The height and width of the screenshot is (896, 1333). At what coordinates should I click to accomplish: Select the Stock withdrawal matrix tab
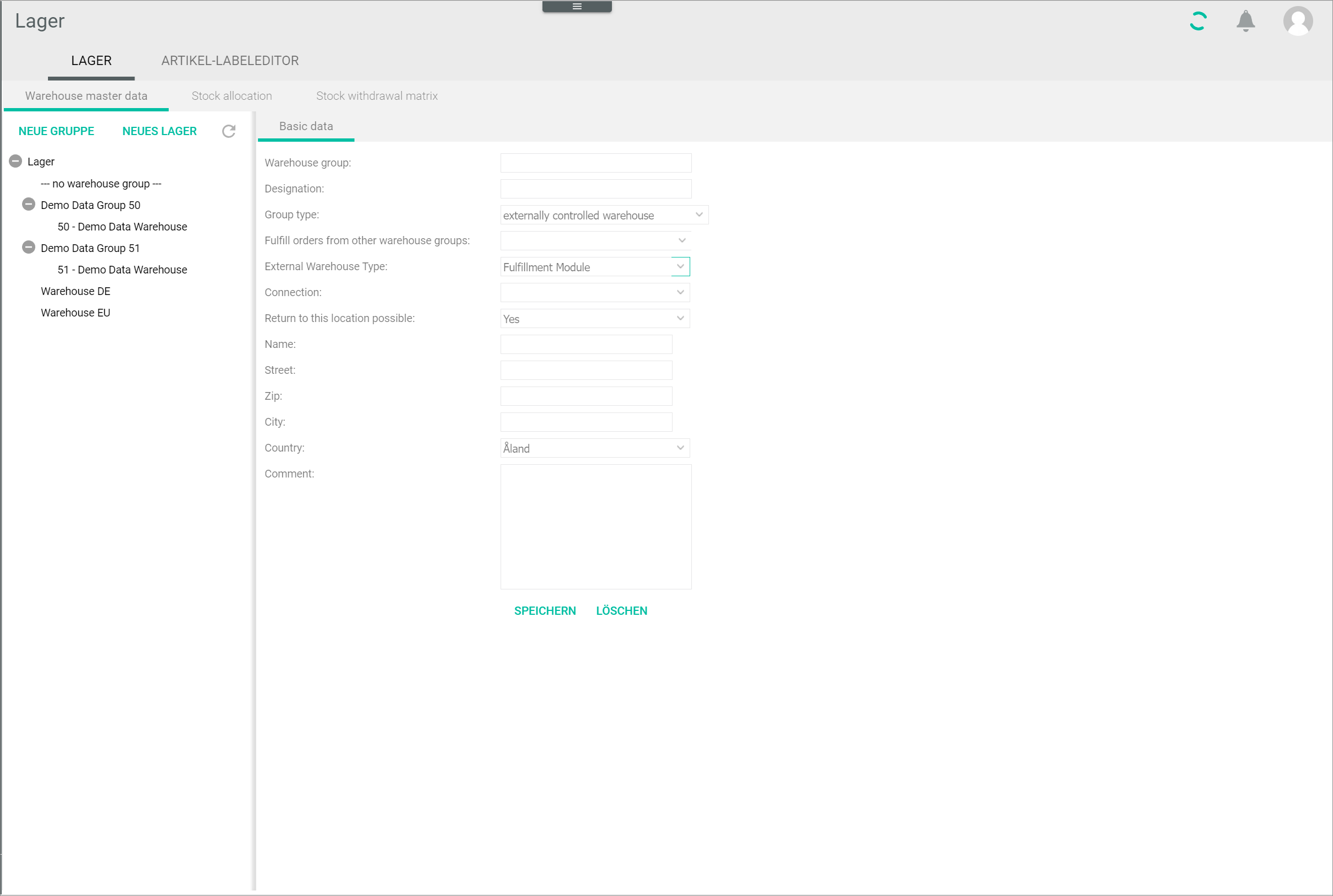[377, 96]
